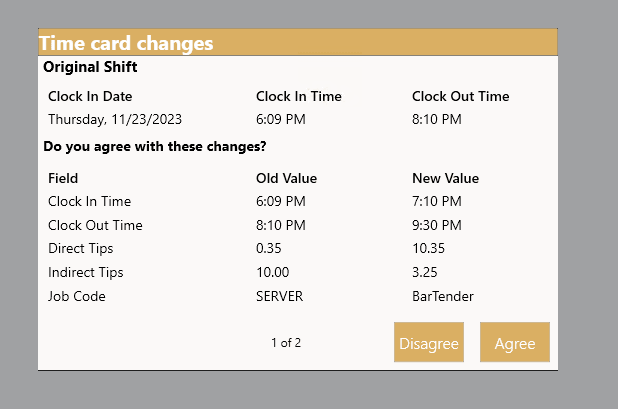Click 'Do you agree with these changes?' text
The width and height of the screenshot is (618, 409).
[155, 147]
